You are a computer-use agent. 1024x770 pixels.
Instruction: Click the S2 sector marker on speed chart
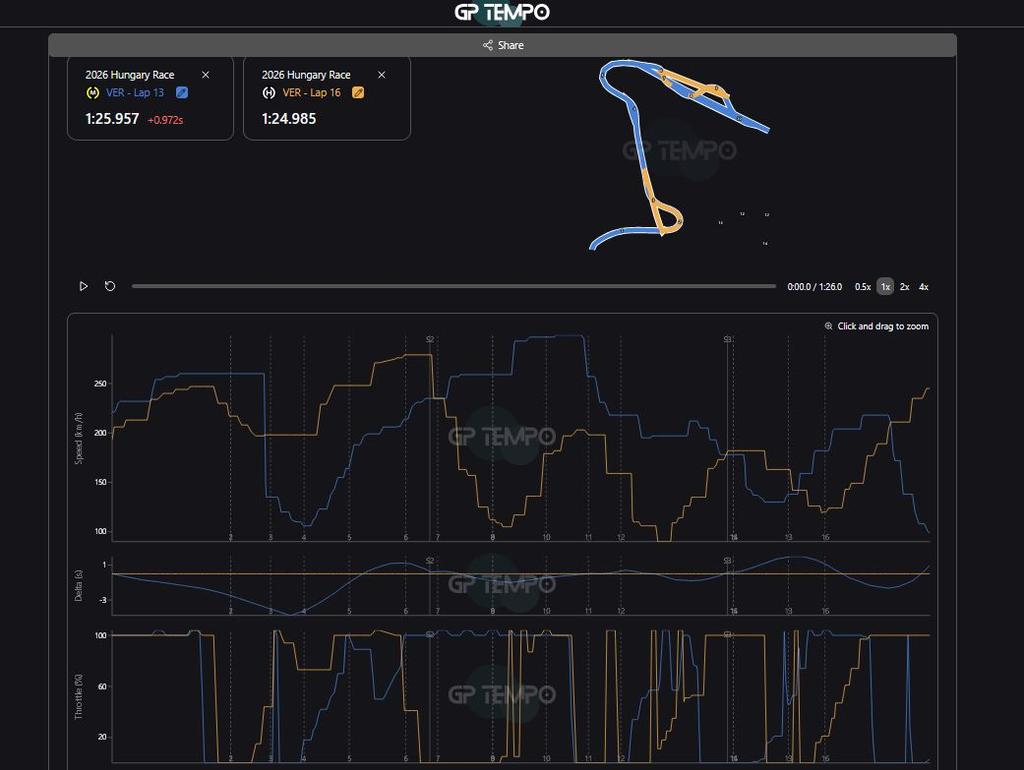(430, 340)
